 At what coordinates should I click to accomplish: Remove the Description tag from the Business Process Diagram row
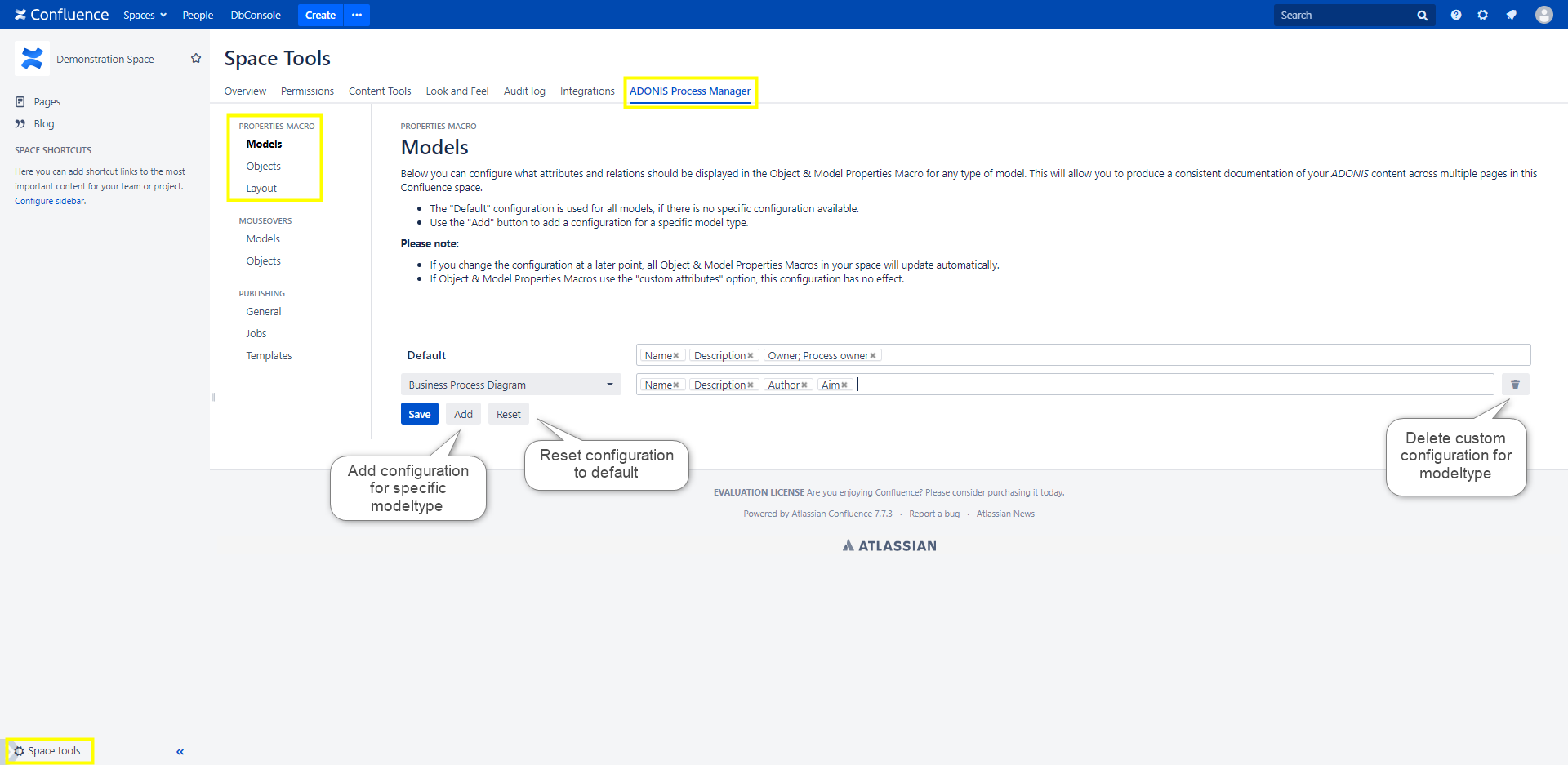tap(751, 385)
